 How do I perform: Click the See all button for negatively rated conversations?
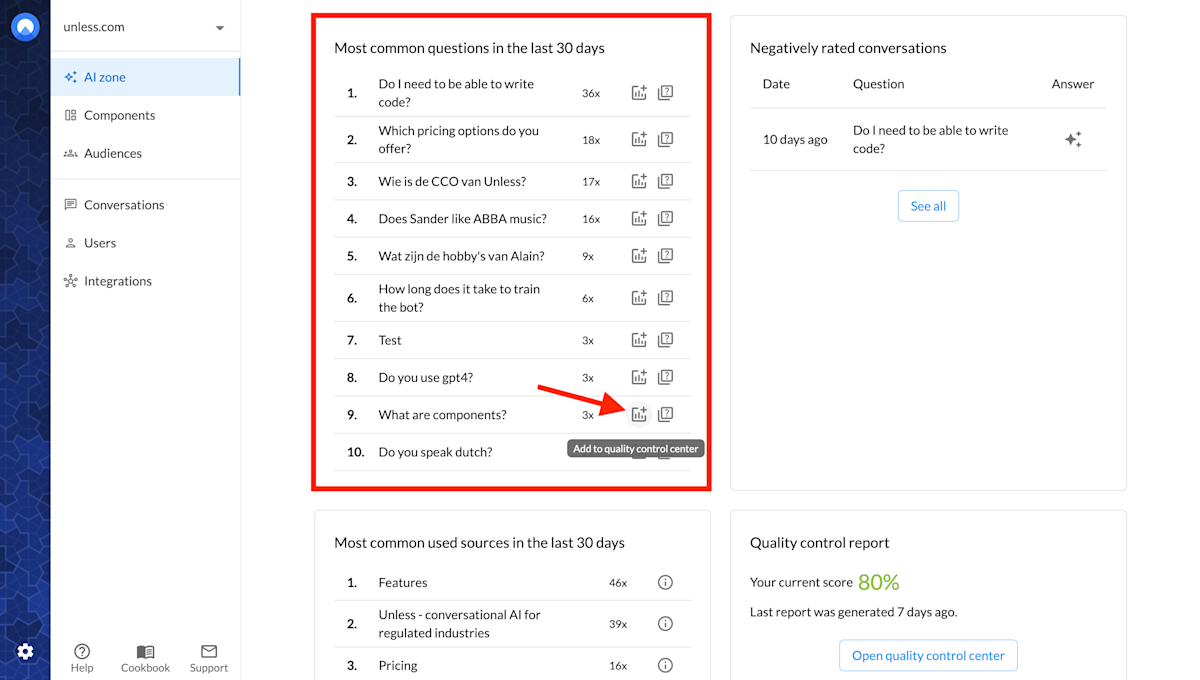(x=928, y=206)
